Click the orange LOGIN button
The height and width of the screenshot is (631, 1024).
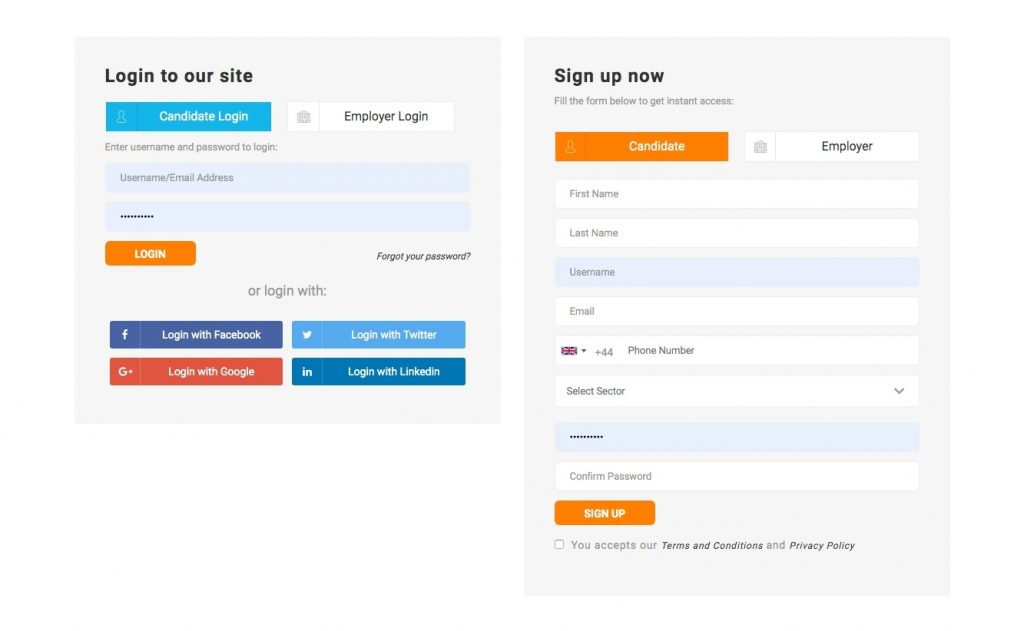150,253
